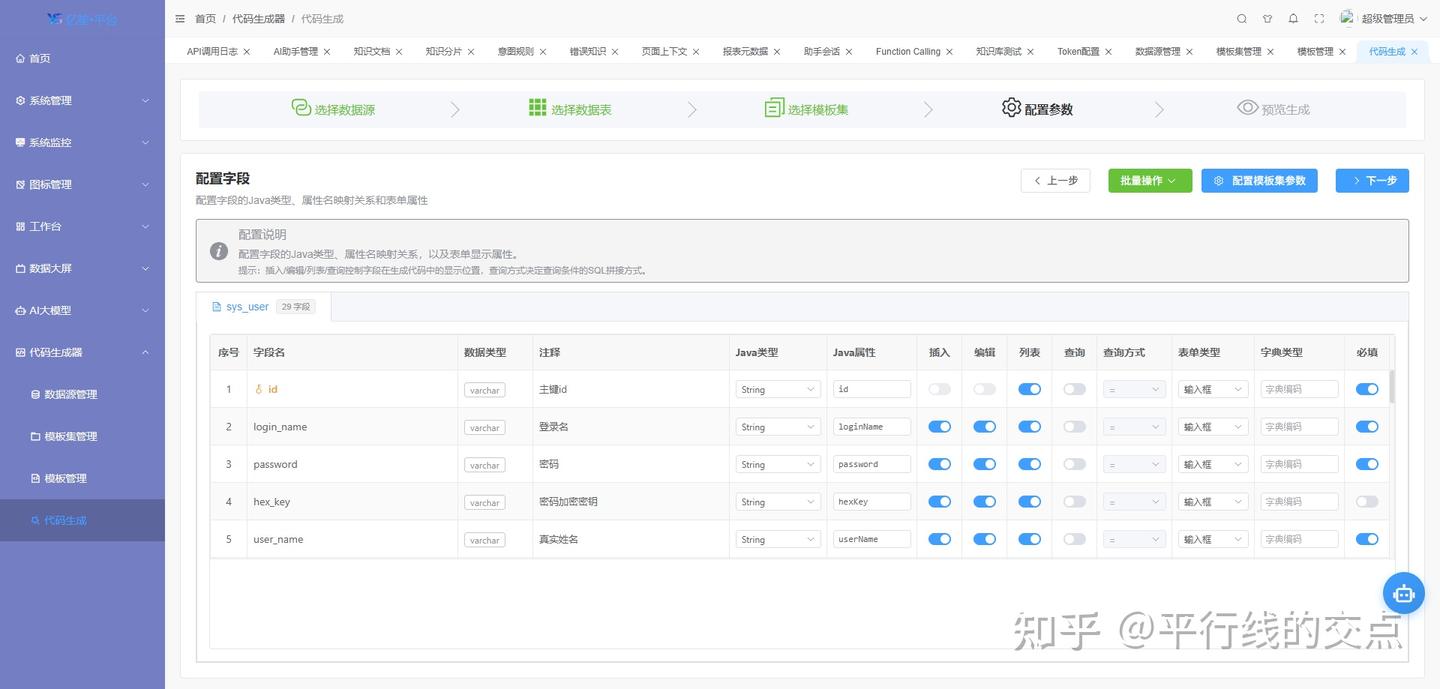The width and height of the screenshot is (1440, 689).
Task: Toggle 插入 switch for login_name row
Action: point(939,427)
